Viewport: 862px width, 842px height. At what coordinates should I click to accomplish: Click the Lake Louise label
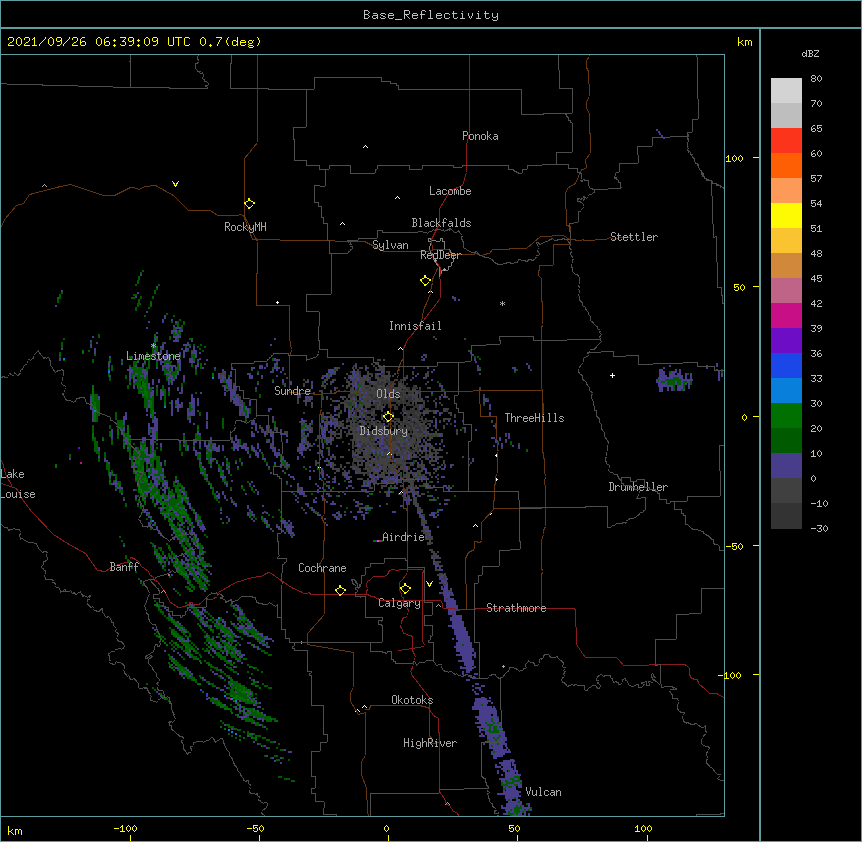click(x=18, y=484)
